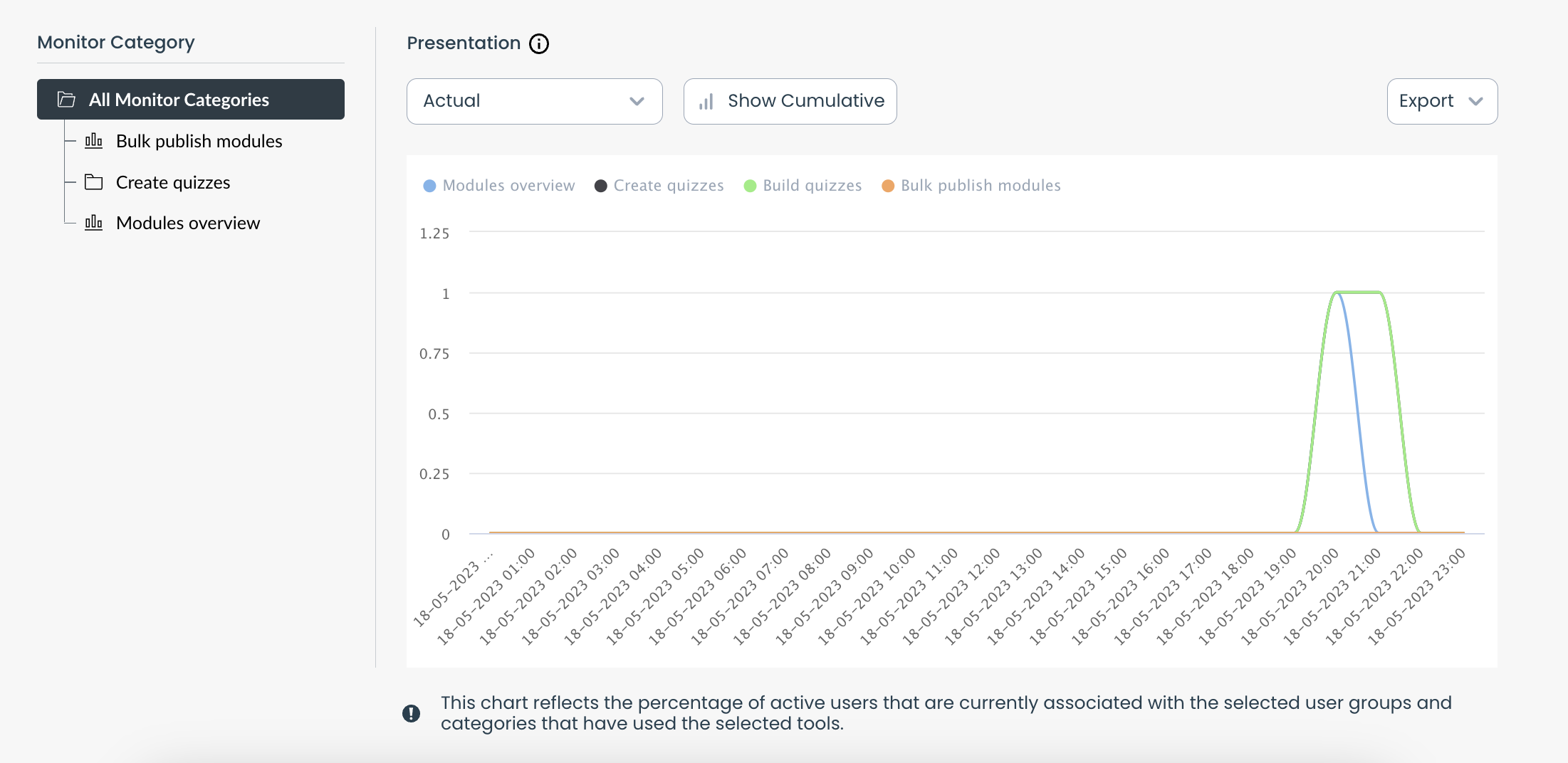Select Modules overview in sidebar

tap(187, 222)
